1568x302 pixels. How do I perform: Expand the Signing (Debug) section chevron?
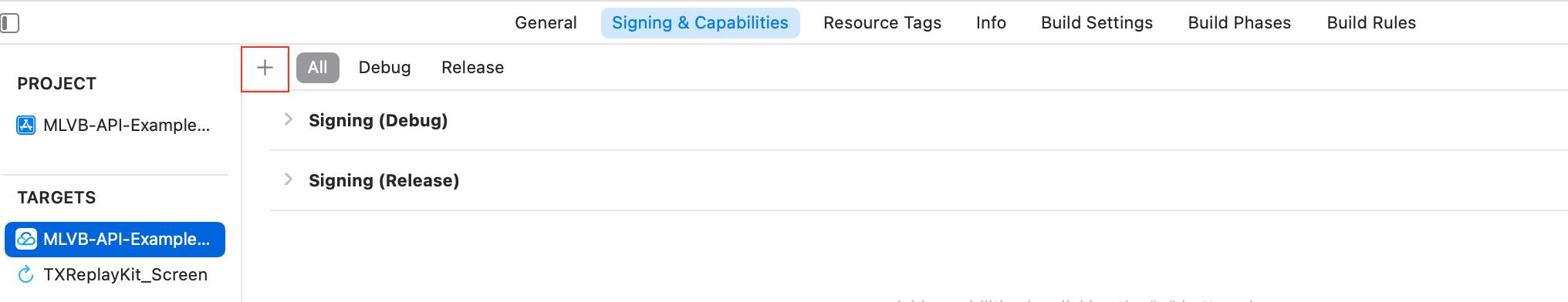click(289, 119)
